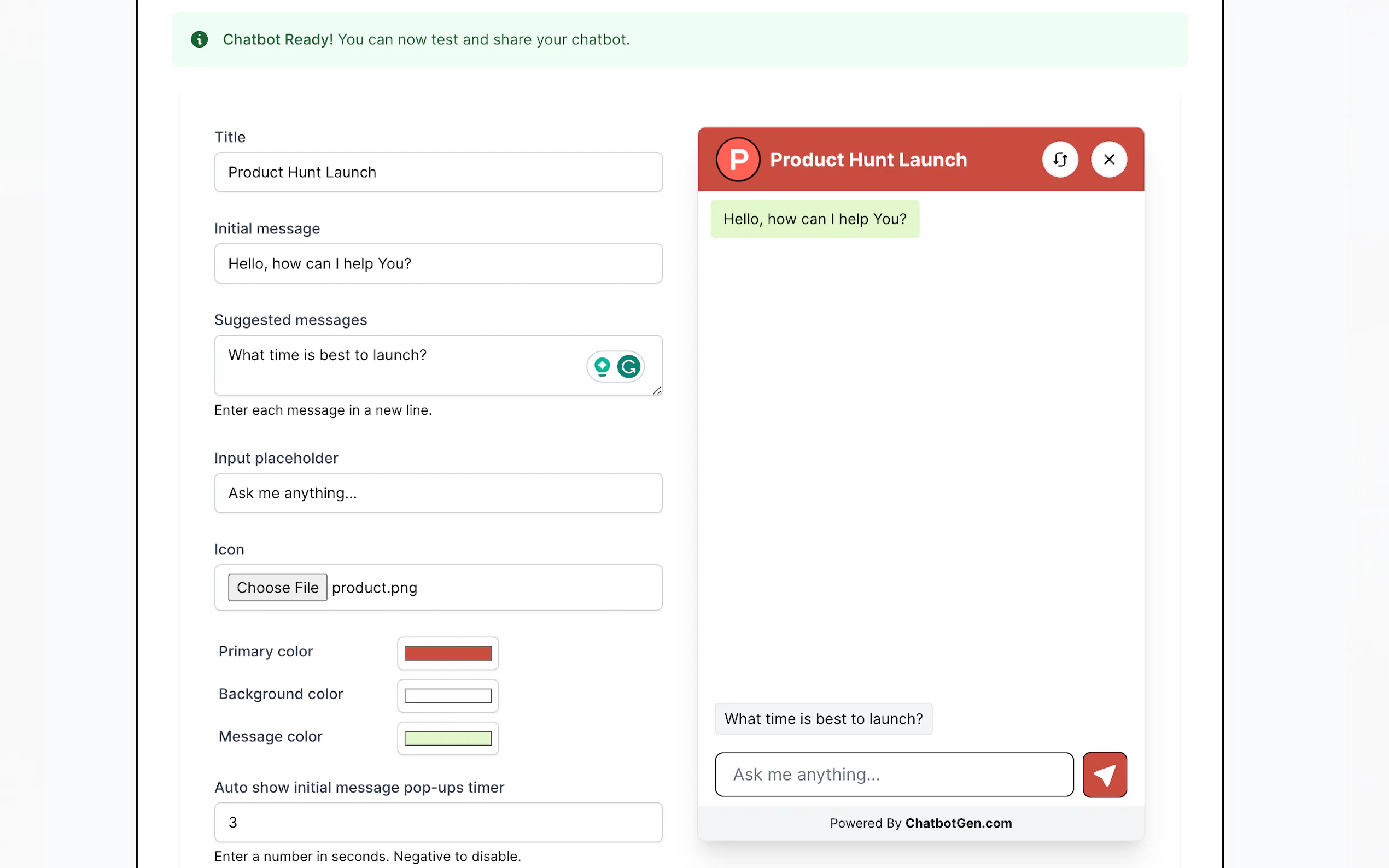The height and width of the screenshot is (868, 1389).
Task: Focus the Initial message text field
Action: [438, 263]
